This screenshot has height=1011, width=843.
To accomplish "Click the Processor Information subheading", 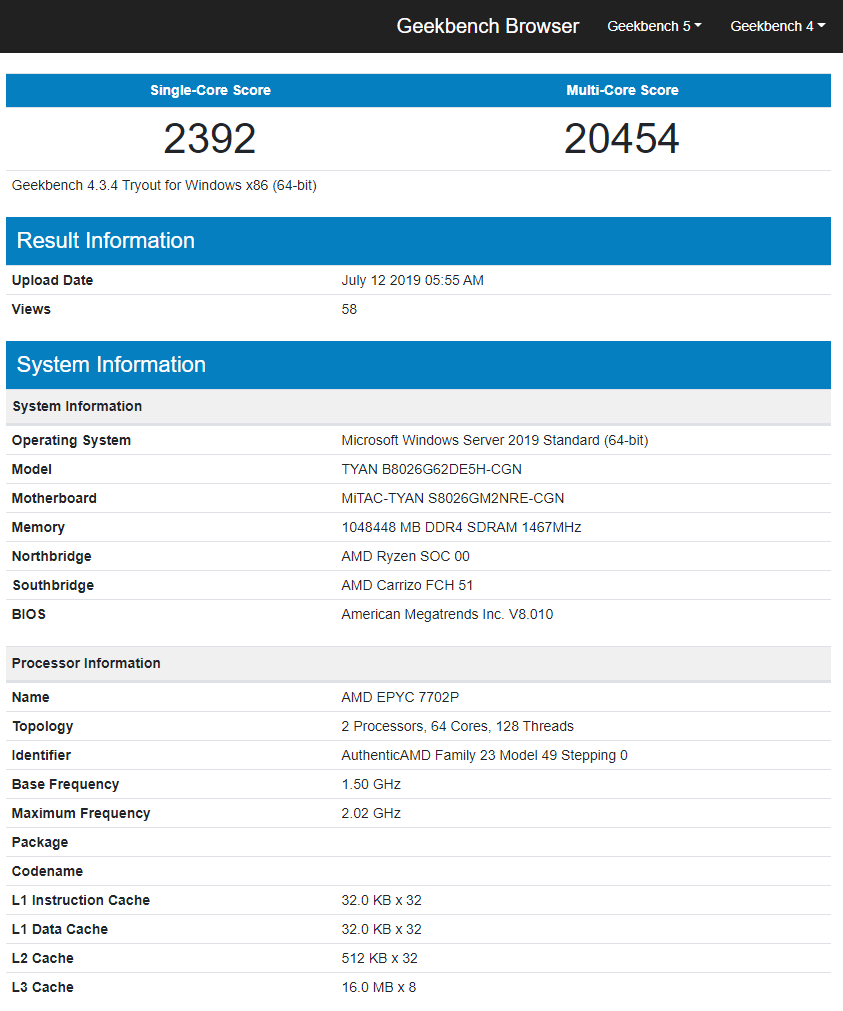I will [418, 663].
